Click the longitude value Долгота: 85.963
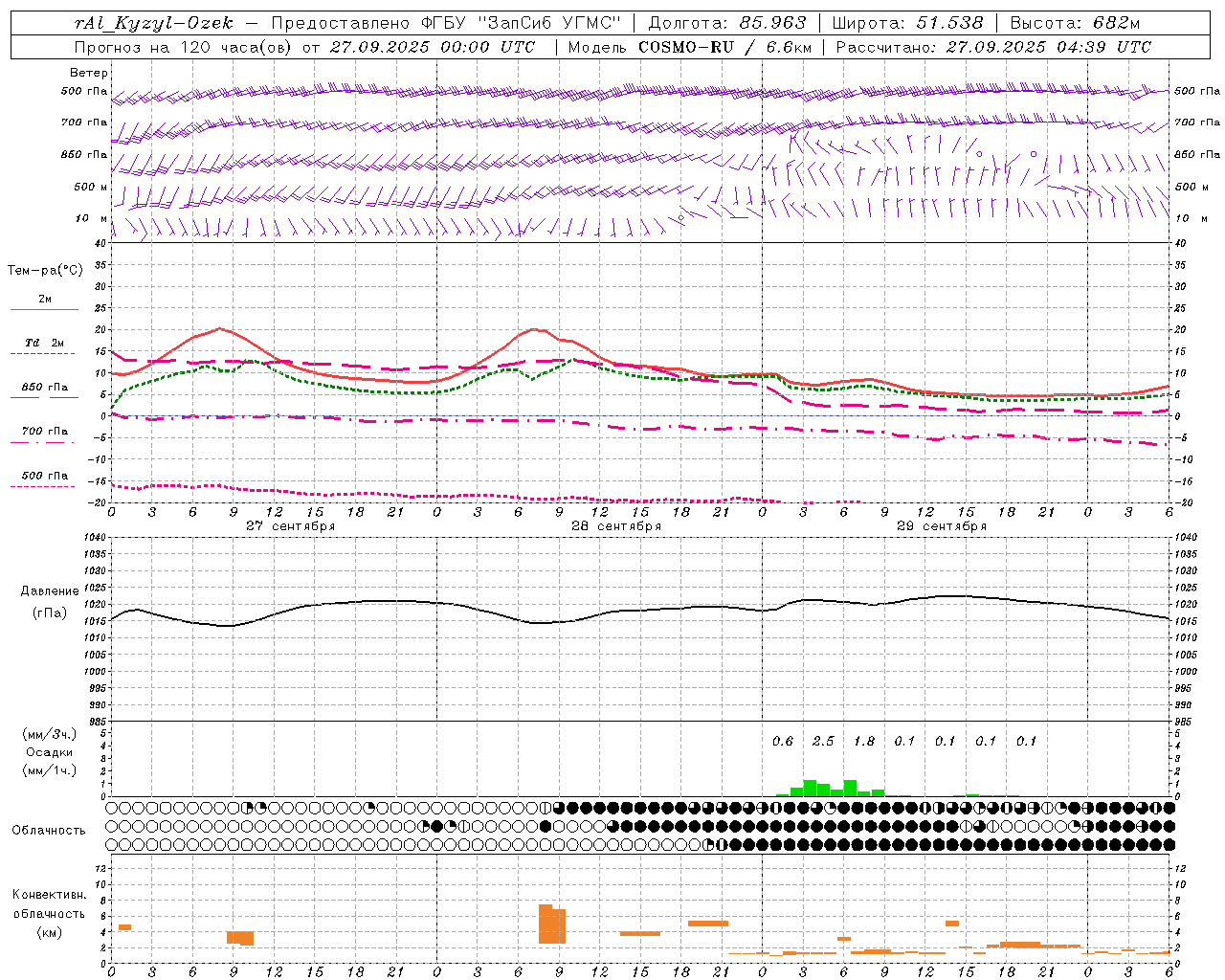The image size is (1225, 980). [x=727, y=23]
